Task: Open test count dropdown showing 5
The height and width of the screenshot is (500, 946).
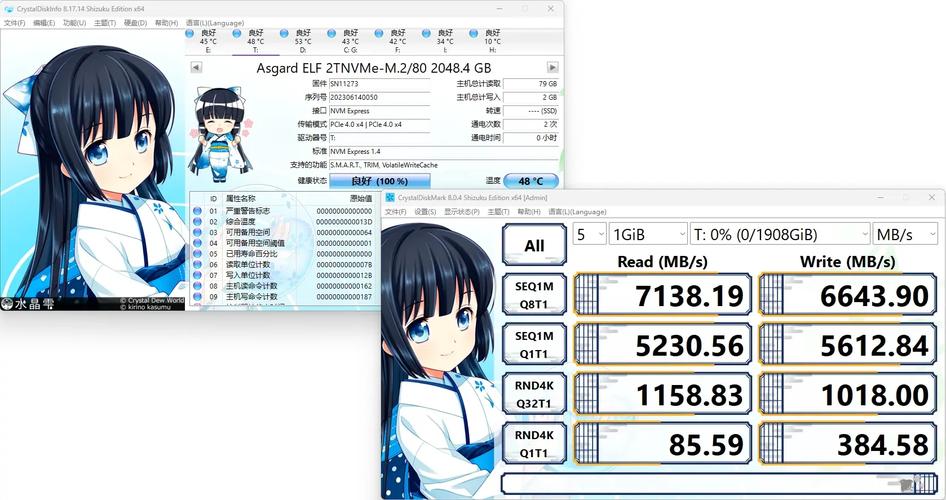Action: pyautogui.click(x=589, y=234)
